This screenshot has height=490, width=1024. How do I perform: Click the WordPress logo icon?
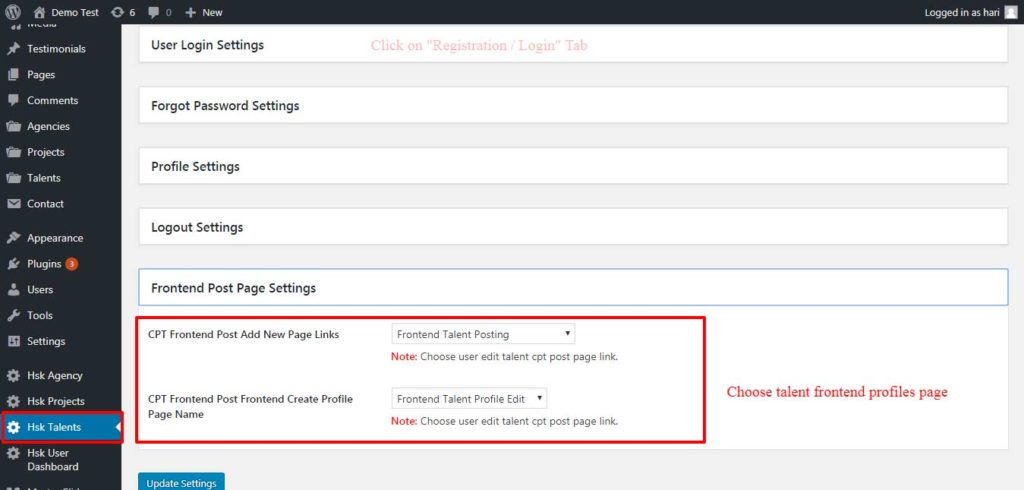(13, 12)
